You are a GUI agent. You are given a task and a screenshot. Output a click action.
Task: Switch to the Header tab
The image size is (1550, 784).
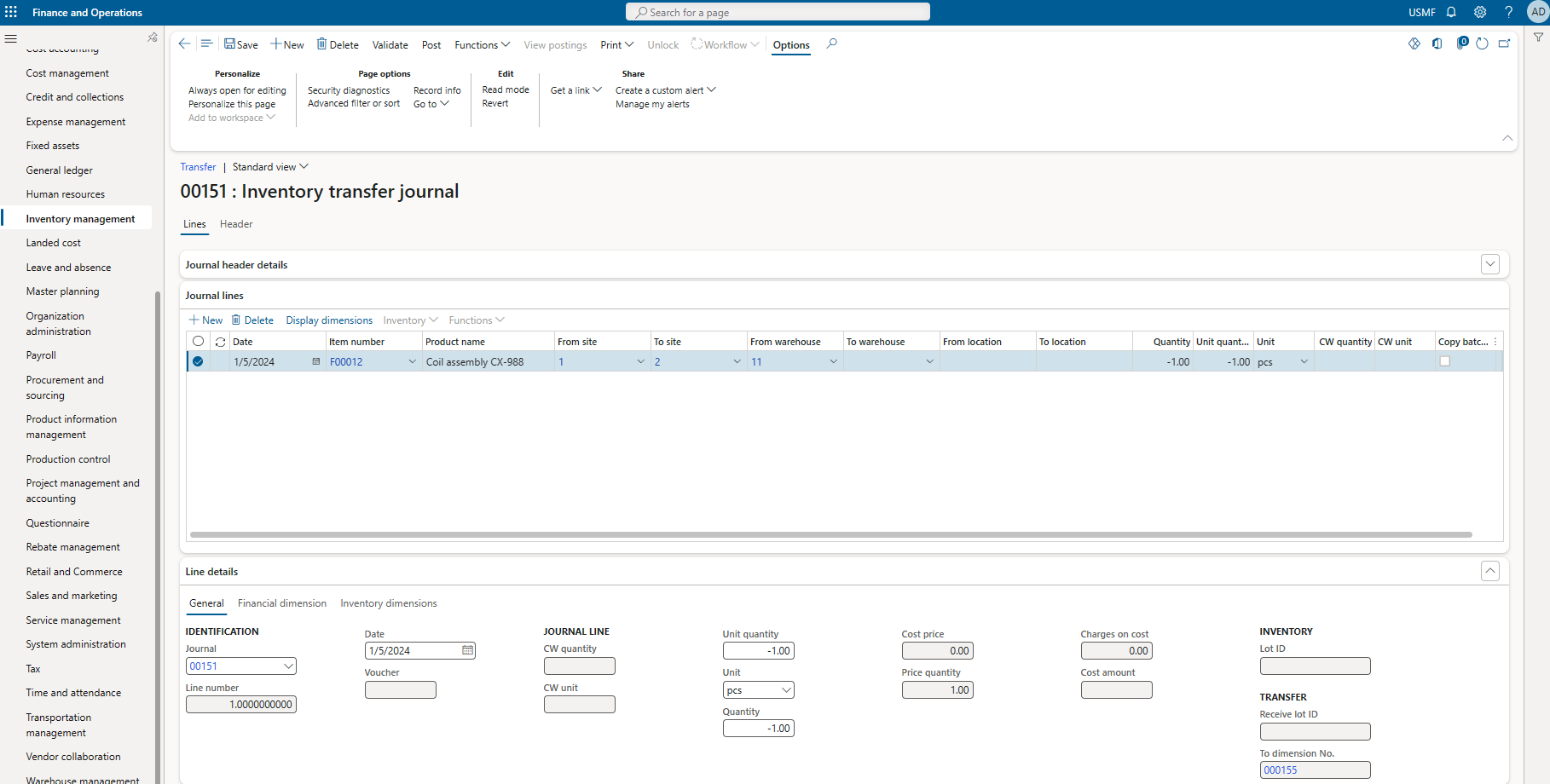click(235, 224)
